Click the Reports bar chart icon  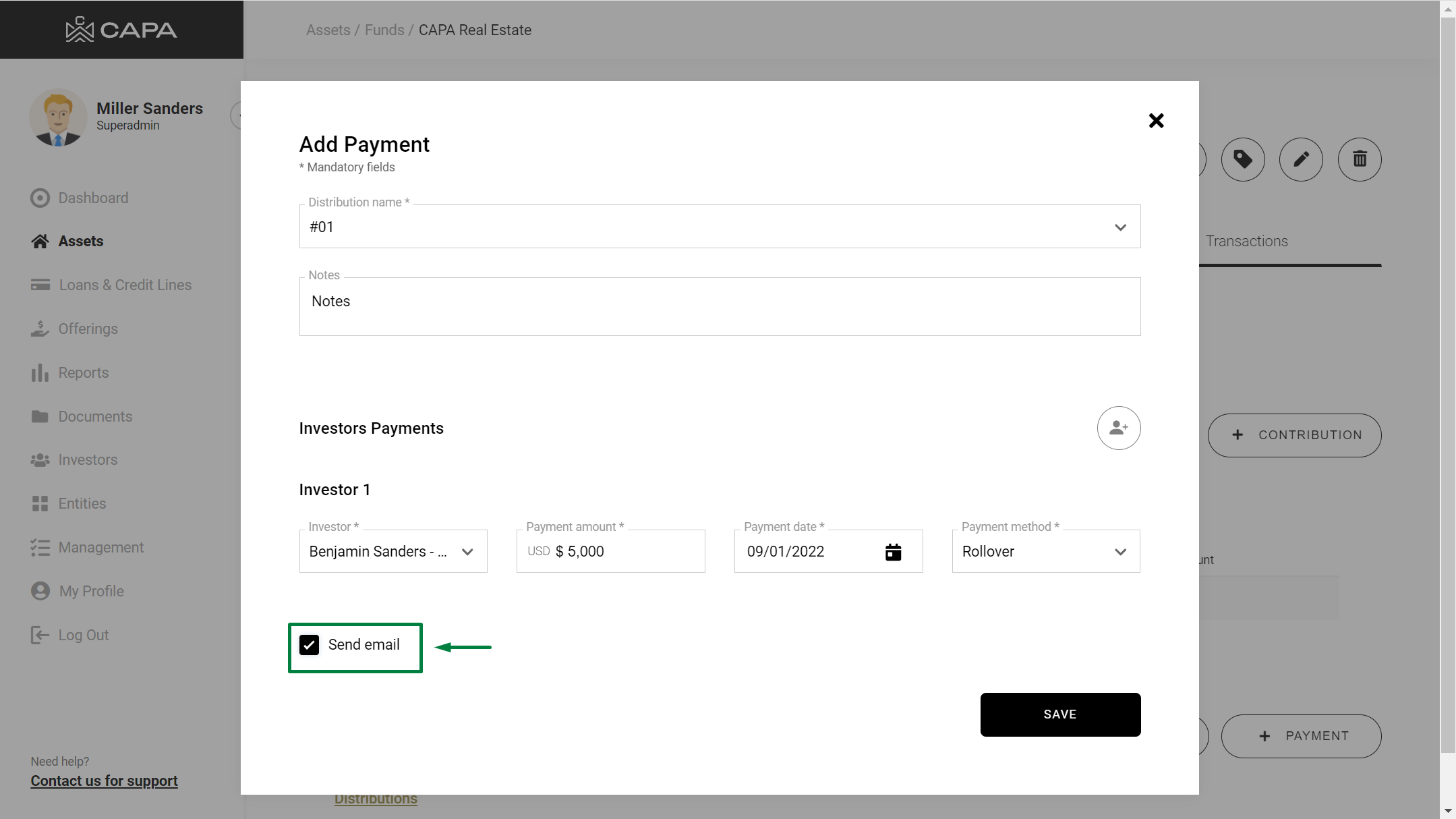(40, 372)
